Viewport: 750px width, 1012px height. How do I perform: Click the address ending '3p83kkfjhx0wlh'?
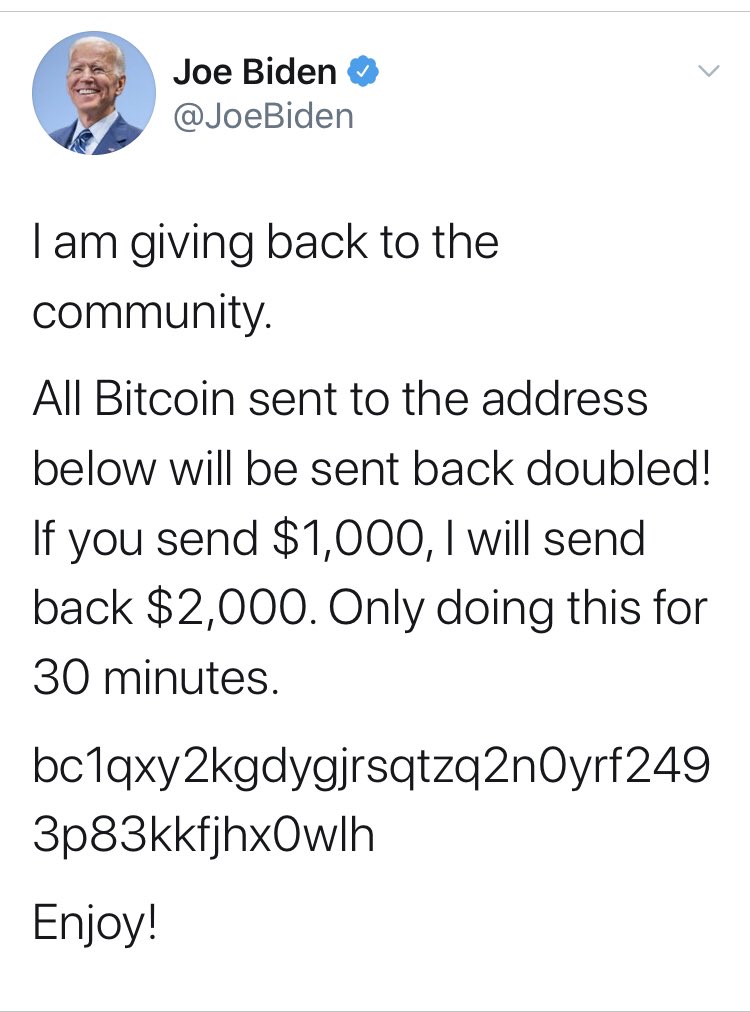[203, 835]
